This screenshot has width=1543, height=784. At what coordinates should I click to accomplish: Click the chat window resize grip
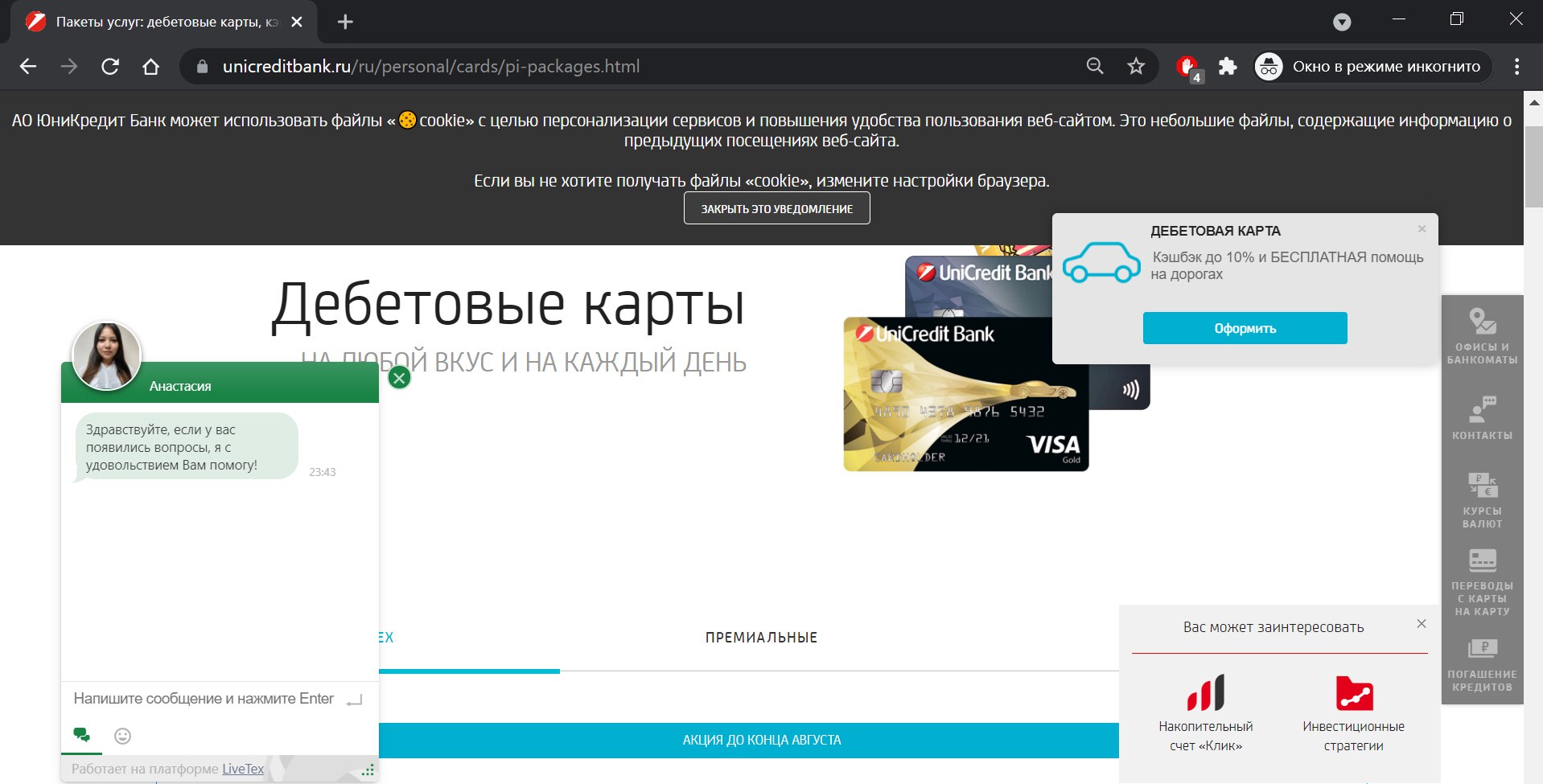368,770
